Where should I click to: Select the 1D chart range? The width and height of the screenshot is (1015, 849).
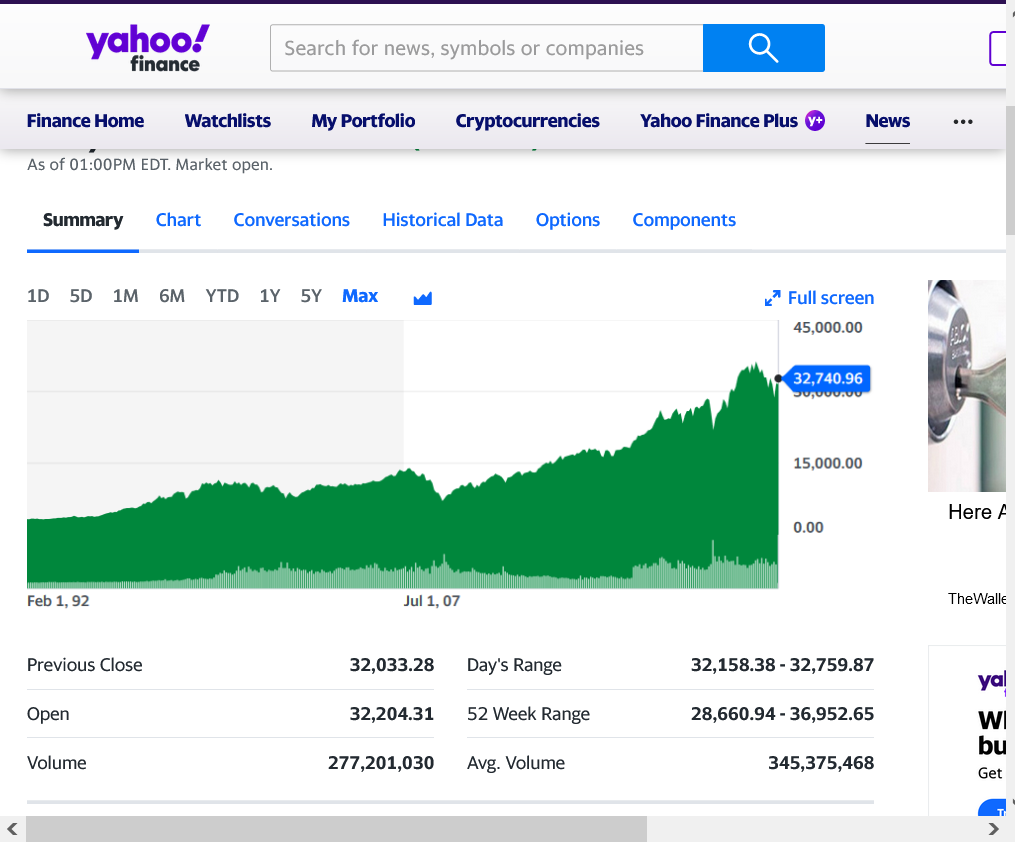pyautogui.click(x=38, y=296)
